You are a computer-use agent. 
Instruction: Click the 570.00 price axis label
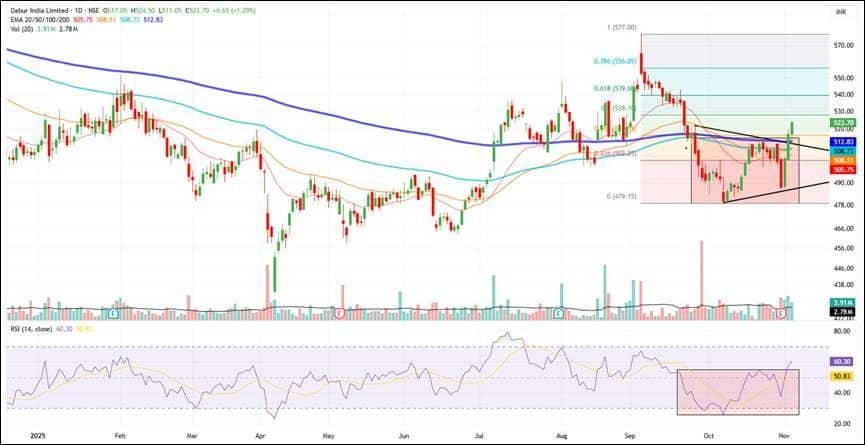coord(842,46)
